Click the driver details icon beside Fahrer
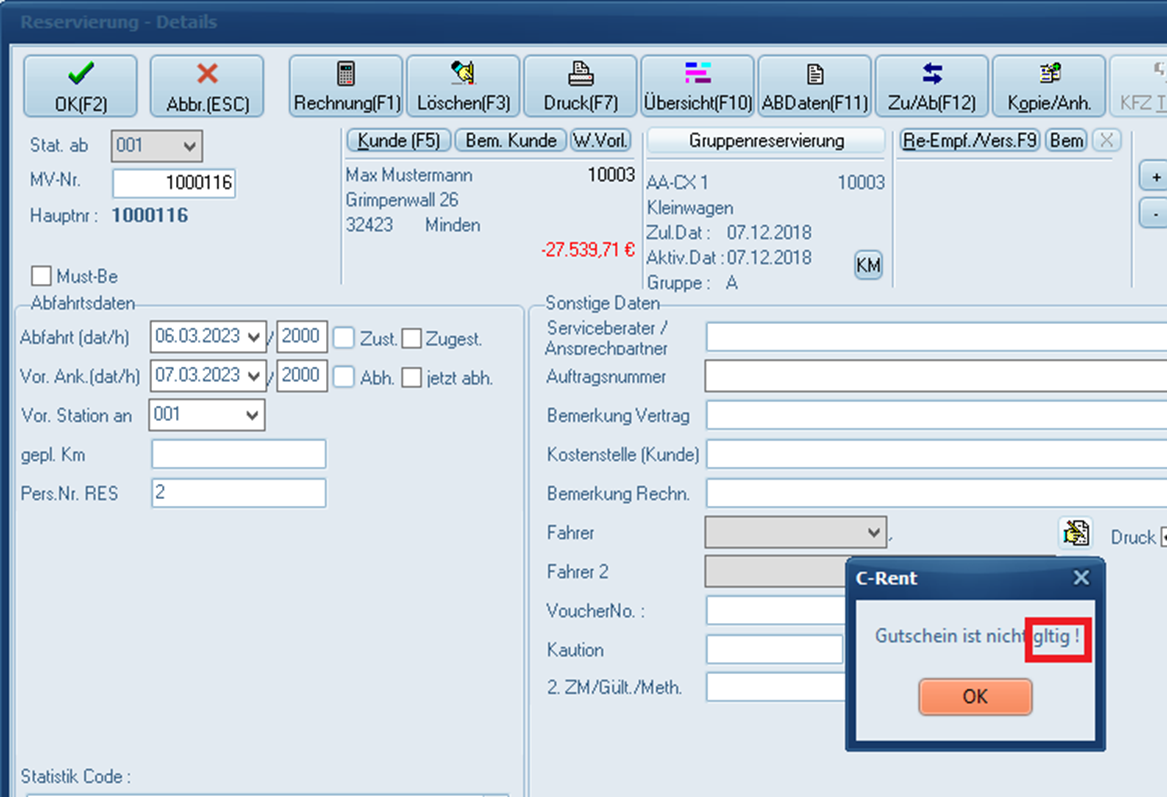 pos(1075,533)
